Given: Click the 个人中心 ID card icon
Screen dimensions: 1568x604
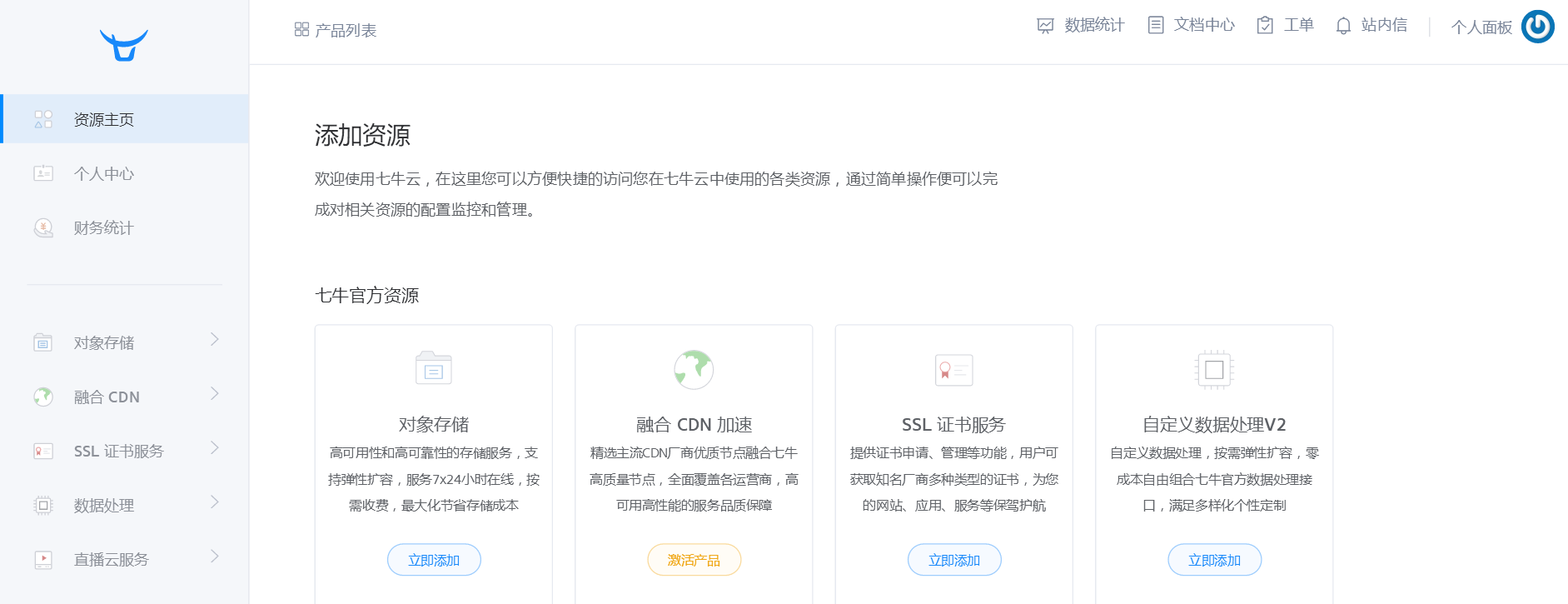Looking at the screenshot, I should [x=43, y=173].
